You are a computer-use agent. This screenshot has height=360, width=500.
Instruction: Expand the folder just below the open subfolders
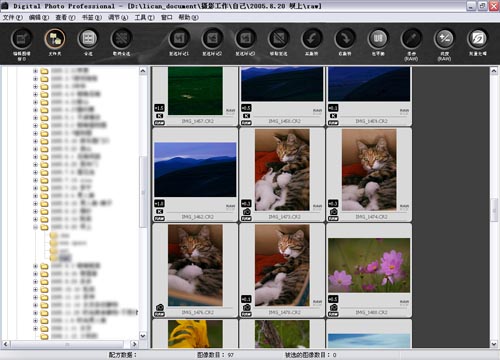tap(35, 266)
